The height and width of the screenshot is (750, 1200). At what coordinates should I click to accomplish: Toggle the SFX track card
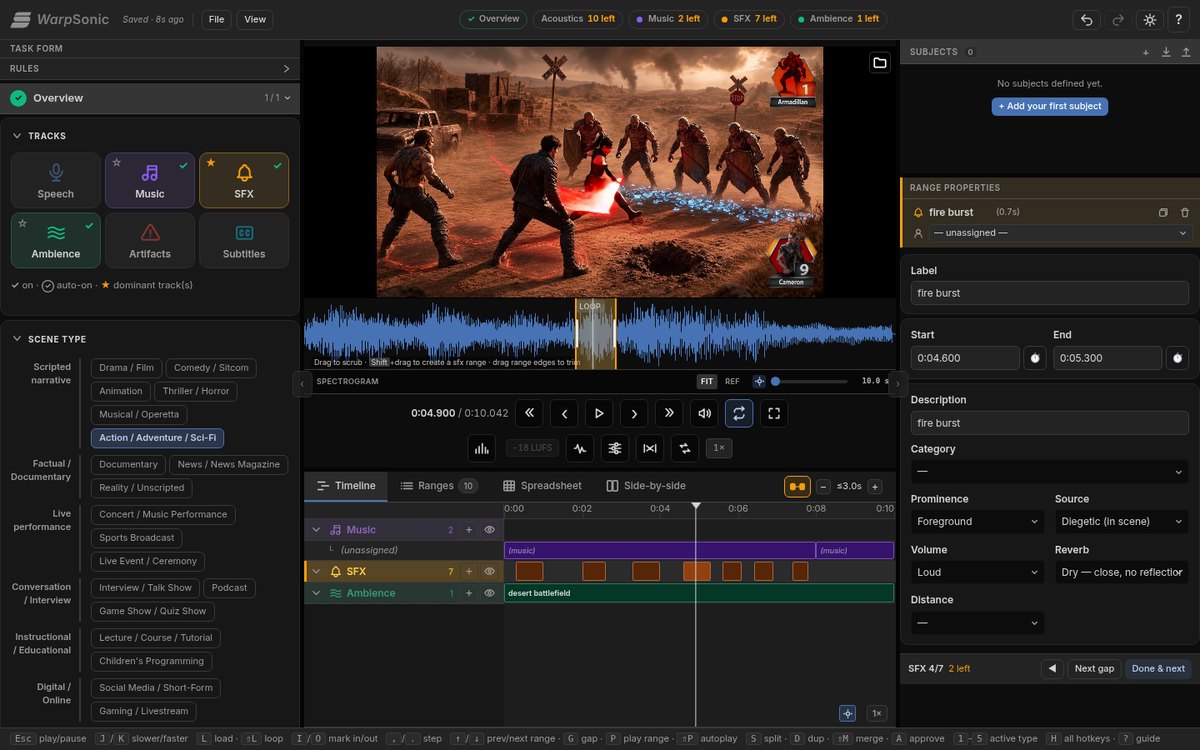(244, 180)
